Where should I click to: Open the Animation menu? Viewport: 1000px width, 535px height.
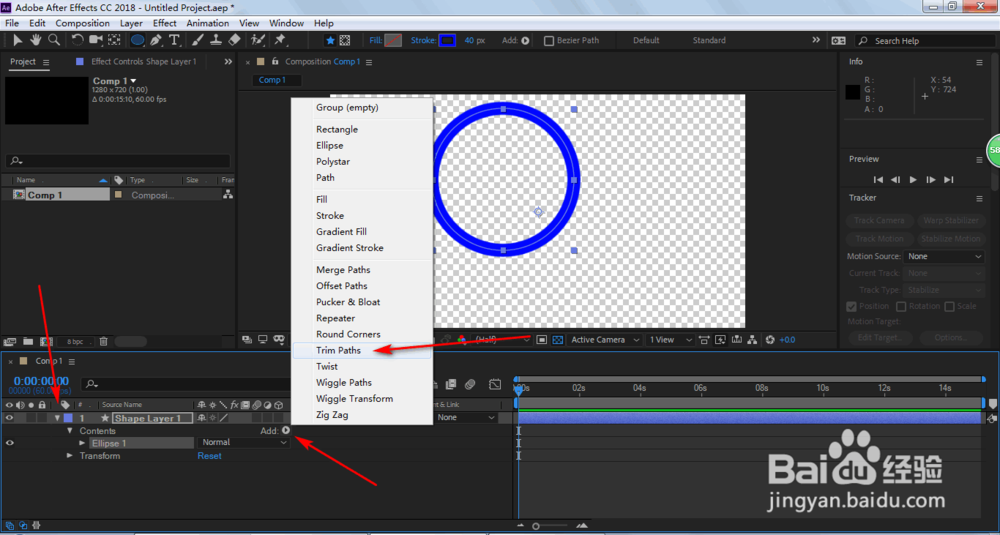[207, 23]
